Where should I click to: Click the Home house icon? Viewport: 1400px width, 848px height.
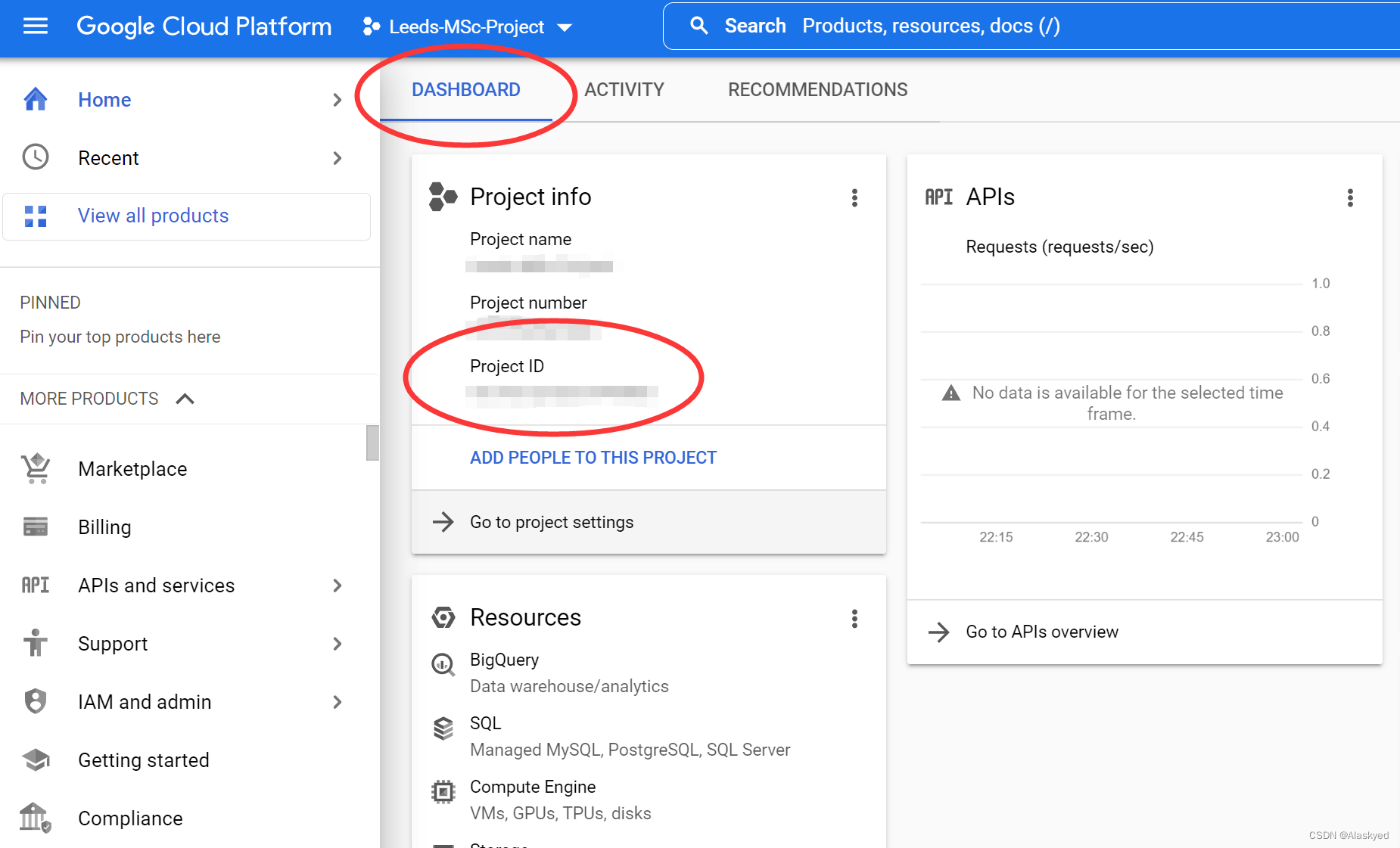point(36,99)
